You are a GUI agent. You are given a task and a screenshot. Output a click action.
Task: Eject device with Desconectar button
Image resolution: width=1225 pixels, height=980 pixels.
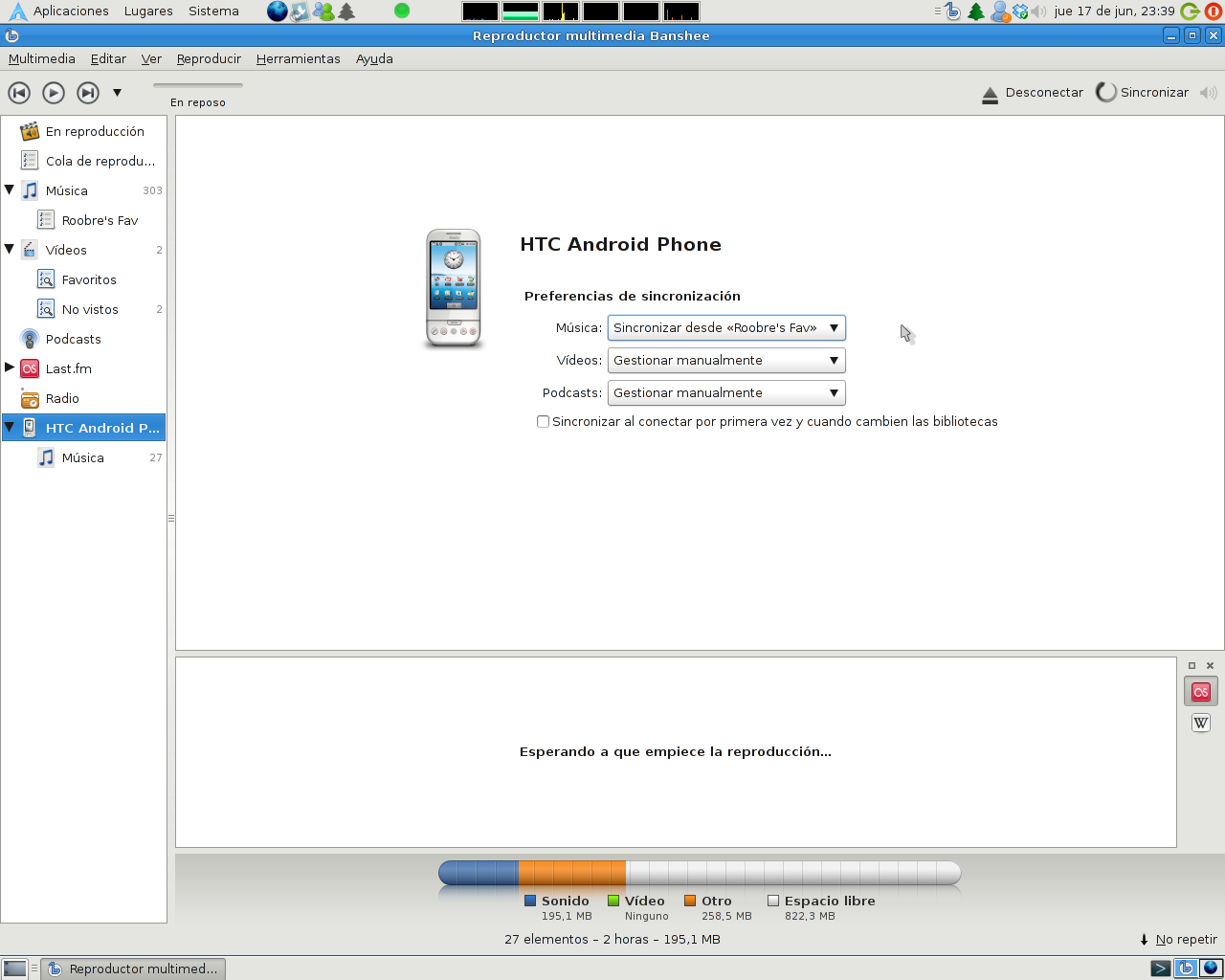1033,93
